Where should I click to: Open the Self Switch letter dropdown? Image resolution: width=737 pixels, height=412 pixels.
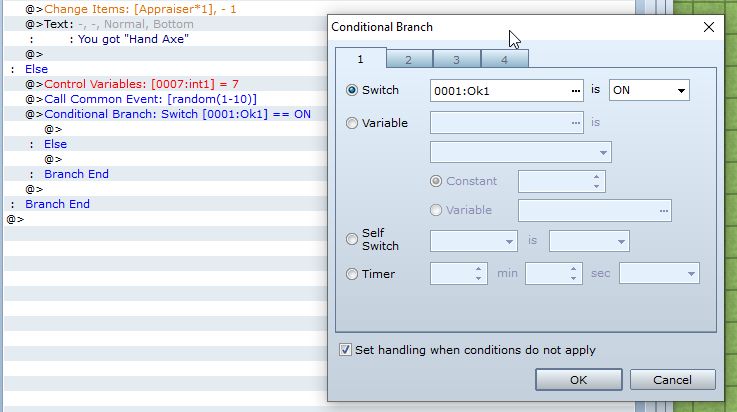[x=473, y=241]
